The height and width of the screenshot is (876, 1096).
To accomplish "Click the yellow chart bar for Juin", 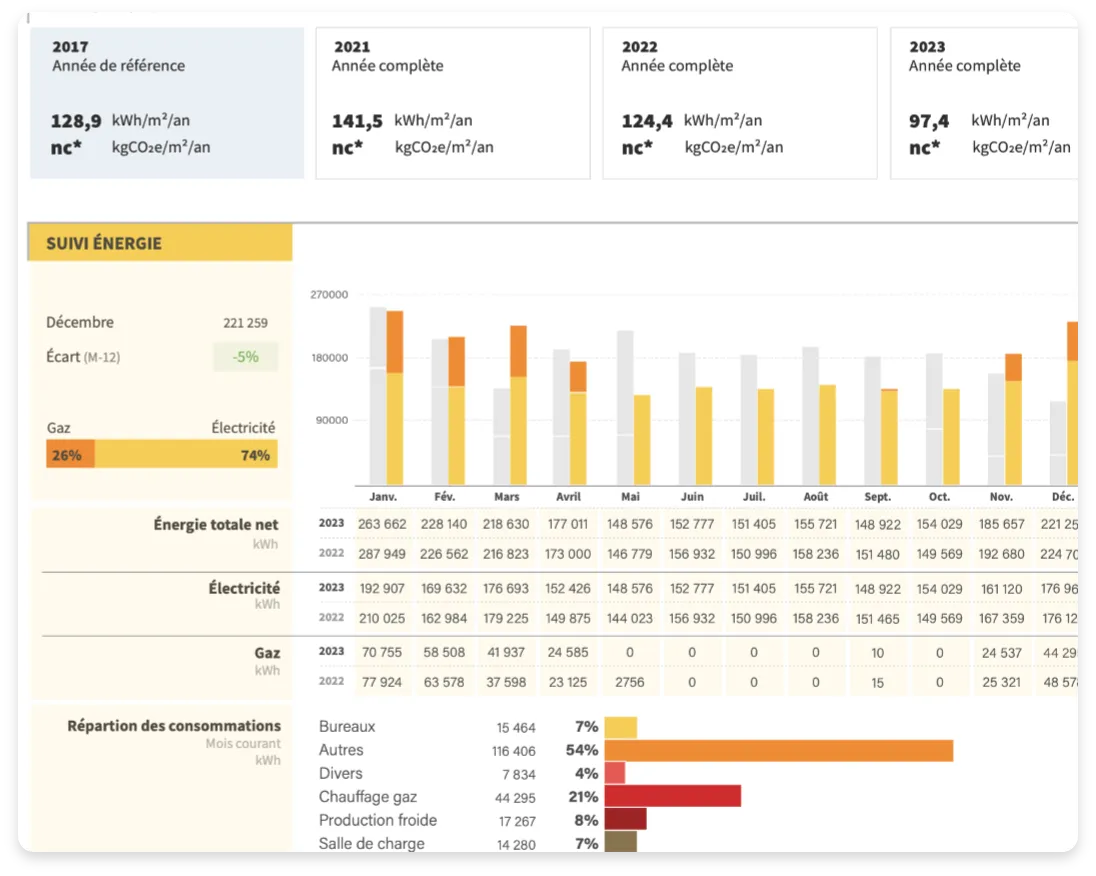I will [703, 435].
